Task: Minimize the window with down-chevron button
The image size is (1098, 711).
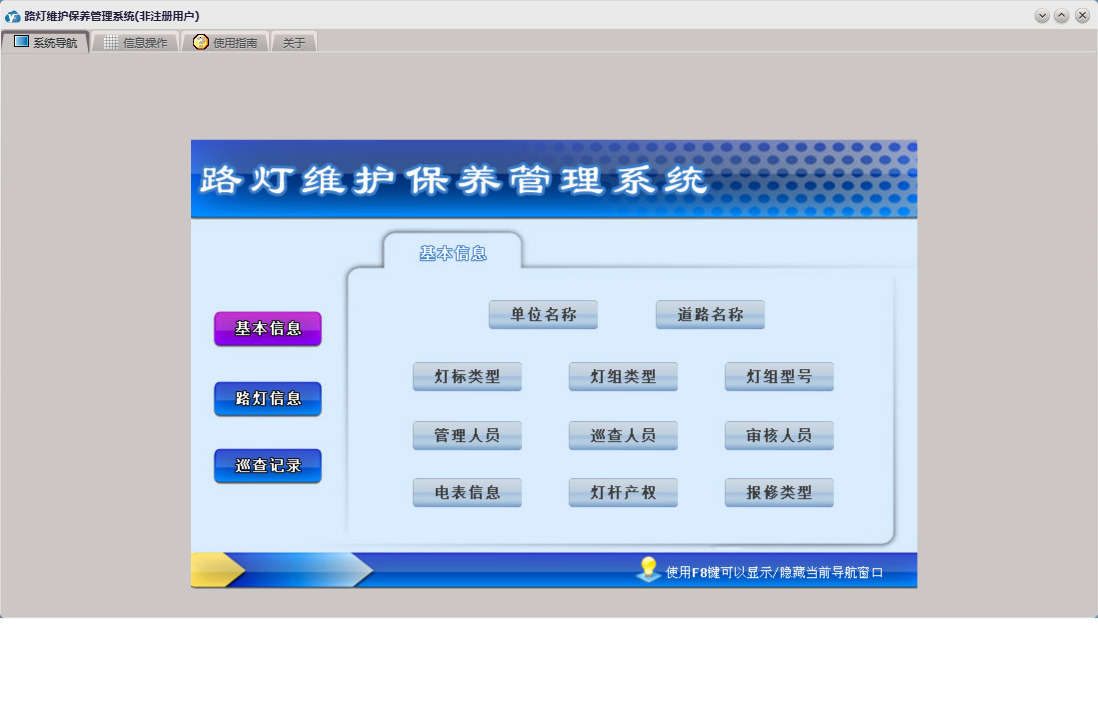Action: coord(1042,15)
